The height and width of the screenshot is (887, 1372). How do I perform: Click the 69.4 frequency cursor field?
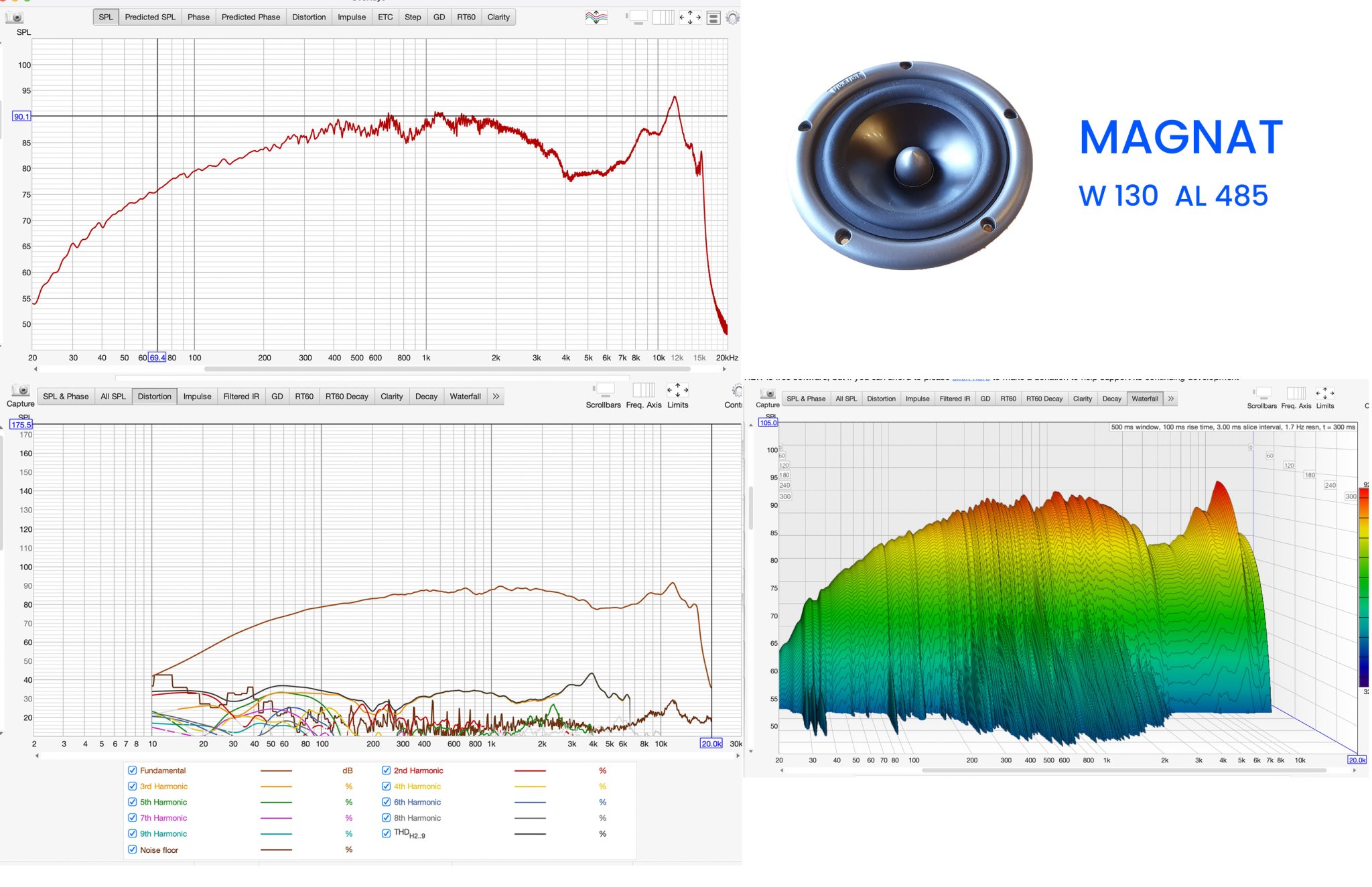pyautogui.click(x=157, y=358)
